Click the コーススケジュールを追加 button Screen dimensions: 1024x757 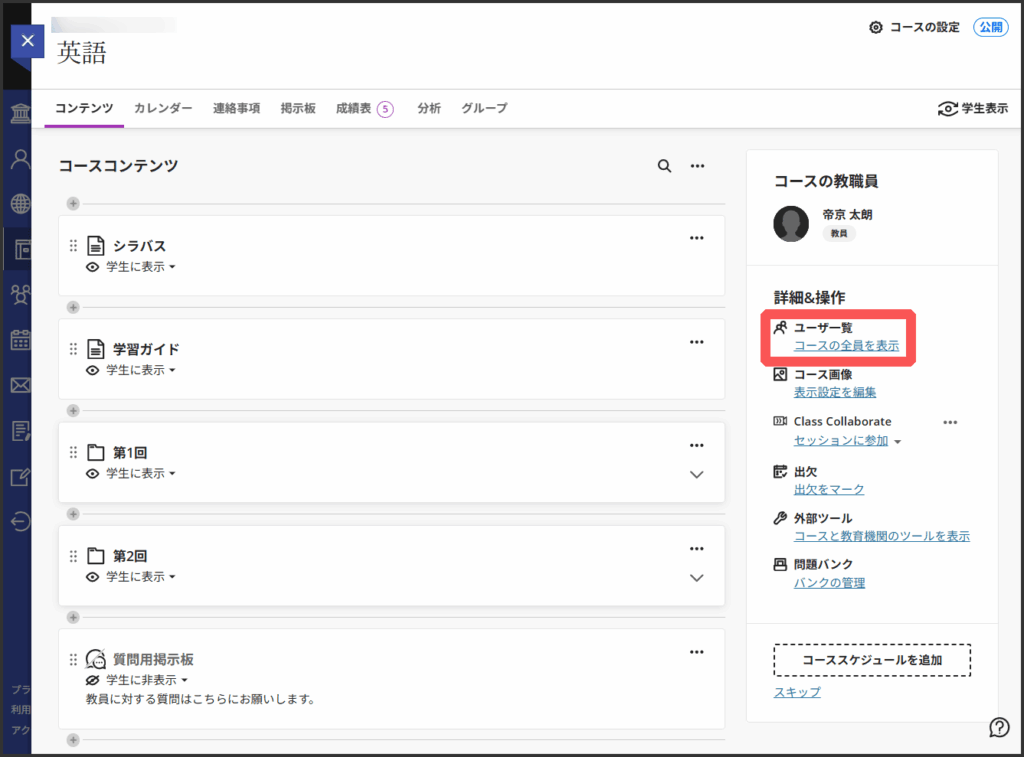[872, 660]
